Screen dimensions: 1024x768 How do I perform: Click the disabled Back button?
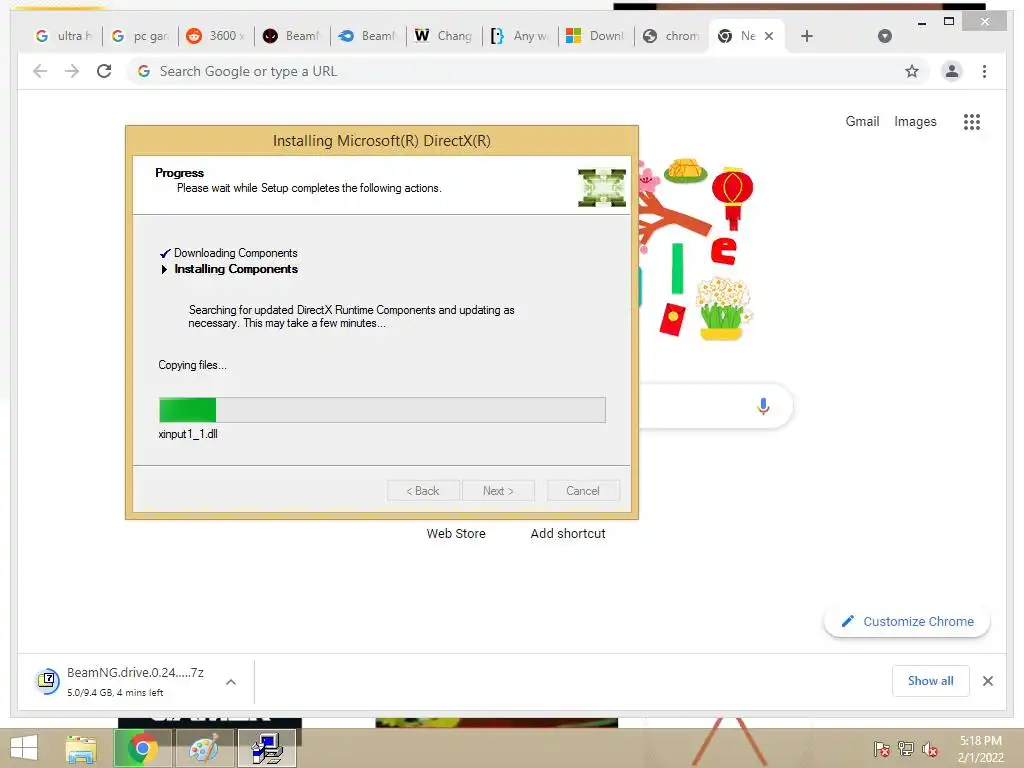[423, 490]
